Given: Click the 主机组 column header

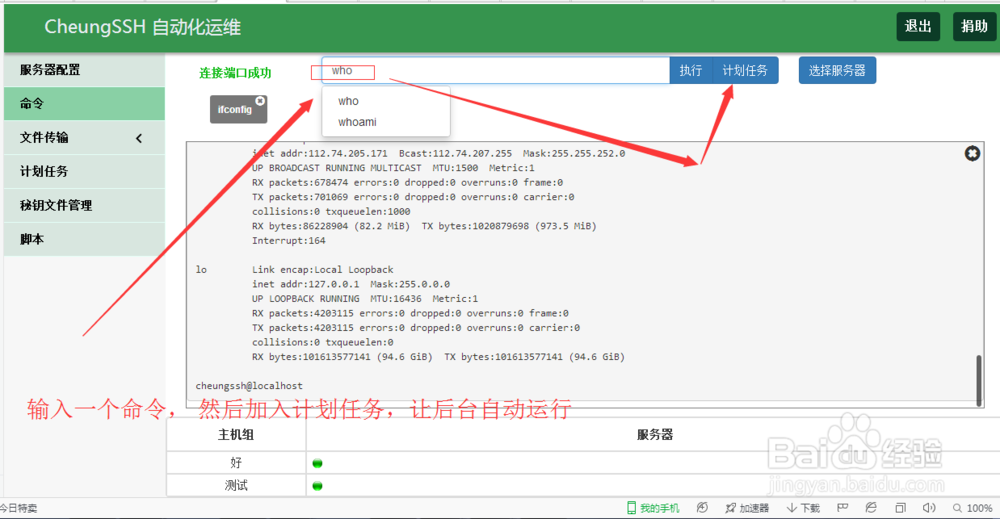Looking at the screenshot, I should coord(236,435).
